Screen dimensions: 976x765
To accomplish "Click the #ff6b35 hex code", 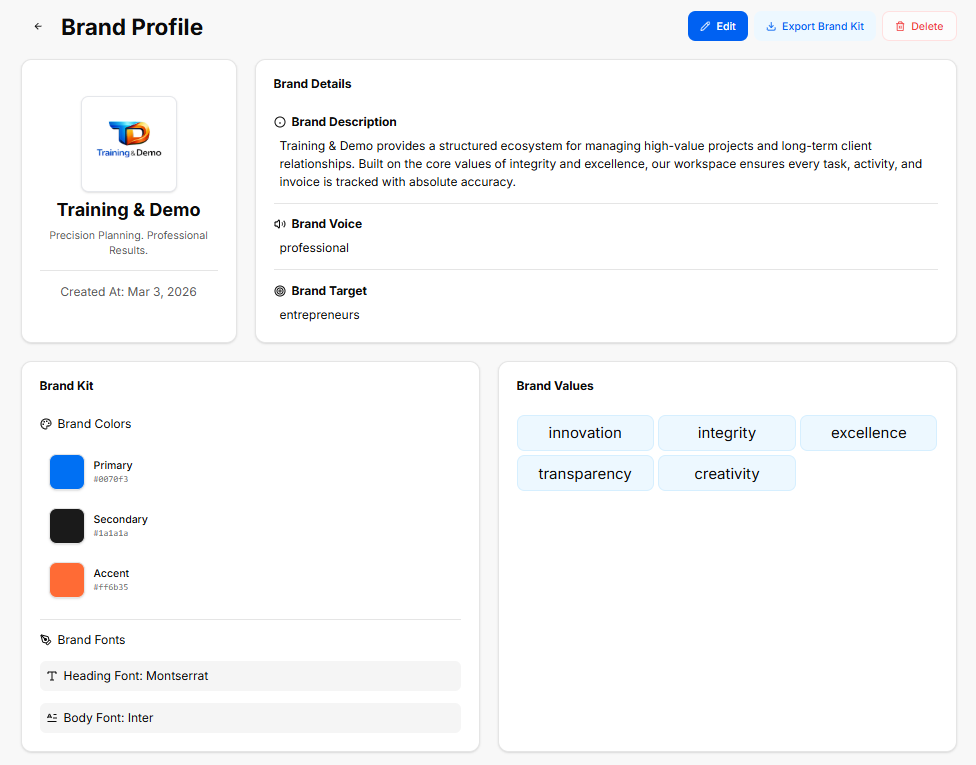I will (x=111, y=588).
